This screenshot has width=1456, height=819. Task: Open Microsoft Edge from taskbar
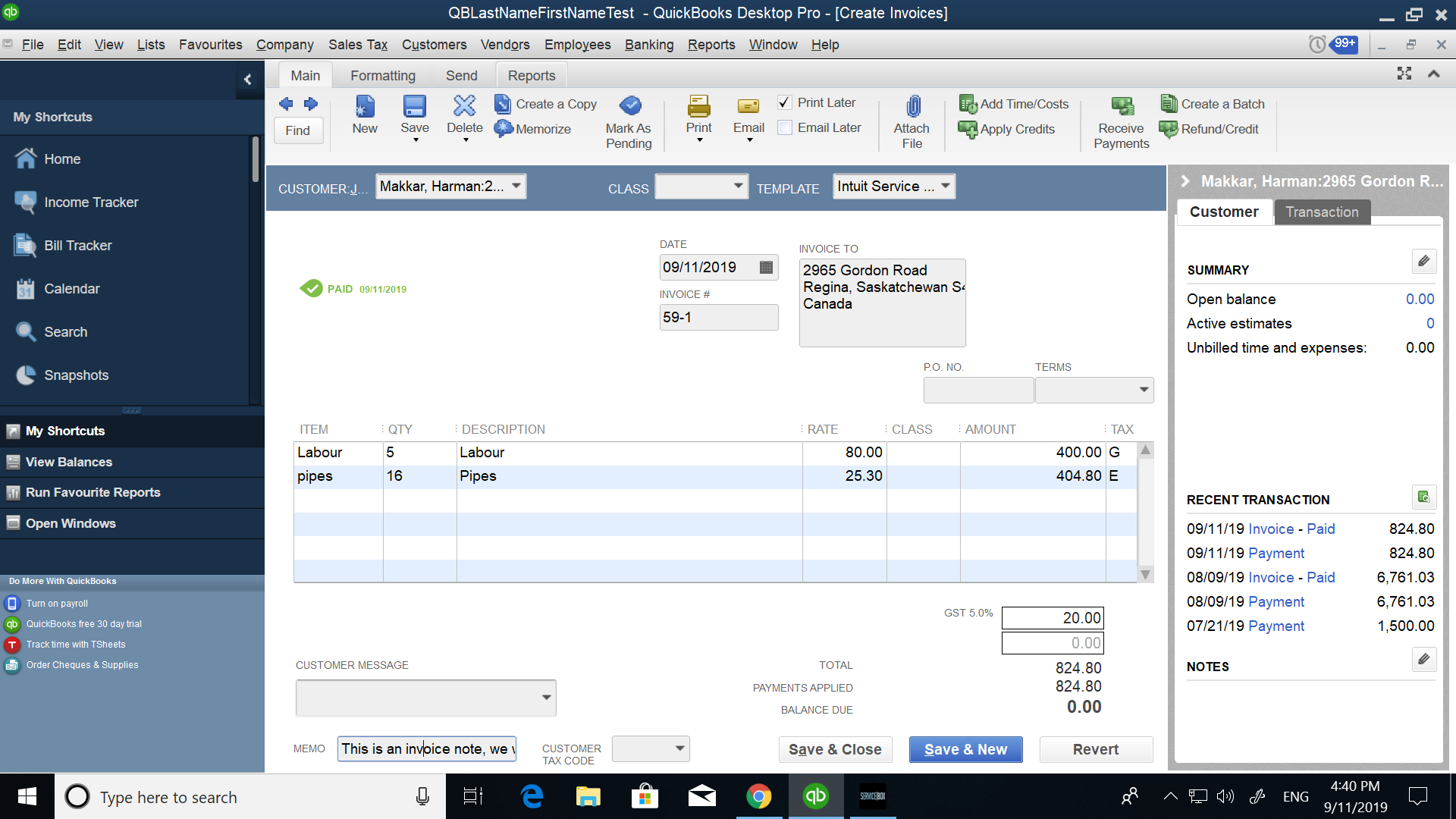tap(532, 796)
